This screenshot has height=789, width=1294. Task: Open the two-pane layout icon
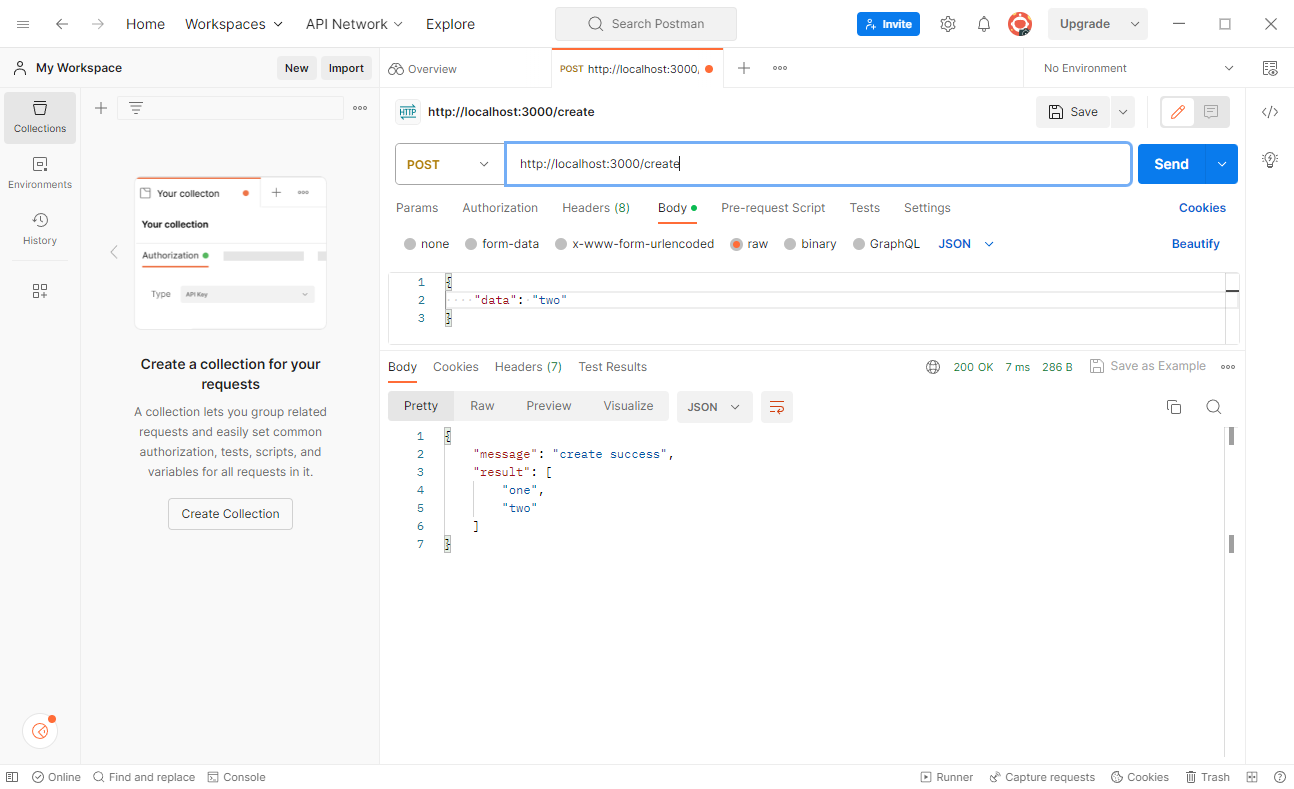[x=1252, y=777]
